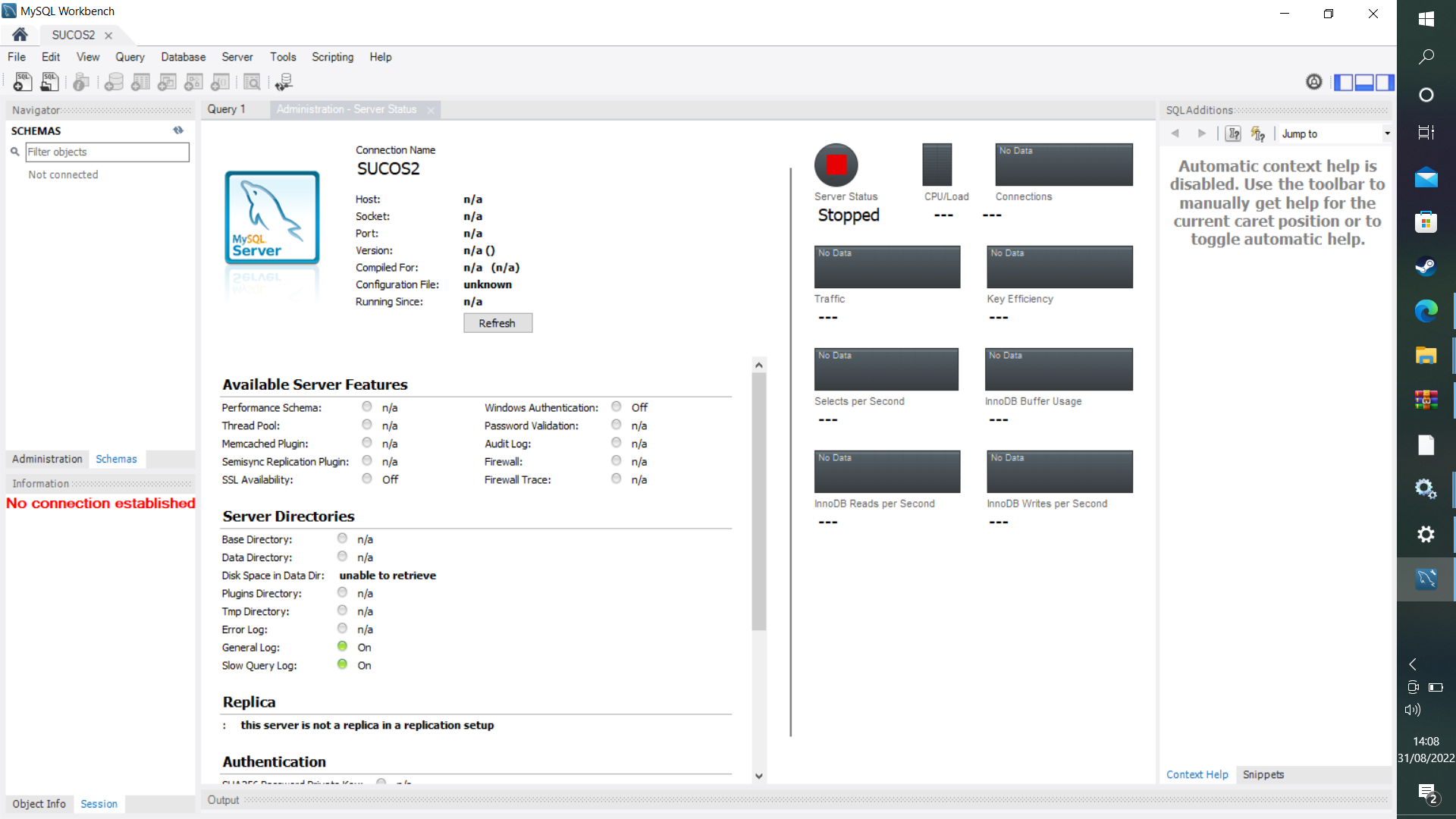Screen dimensions: 1456x819
Task: Open the Edit menu
Action: (x=51, y=57)
